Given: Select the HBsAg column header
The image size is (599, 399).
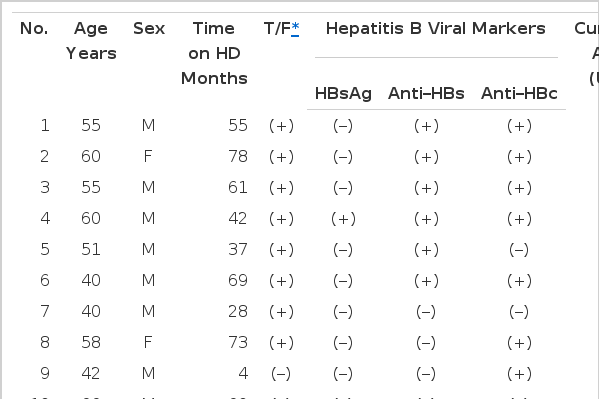Looking at the screenshot, I should [x=343, y=94].
